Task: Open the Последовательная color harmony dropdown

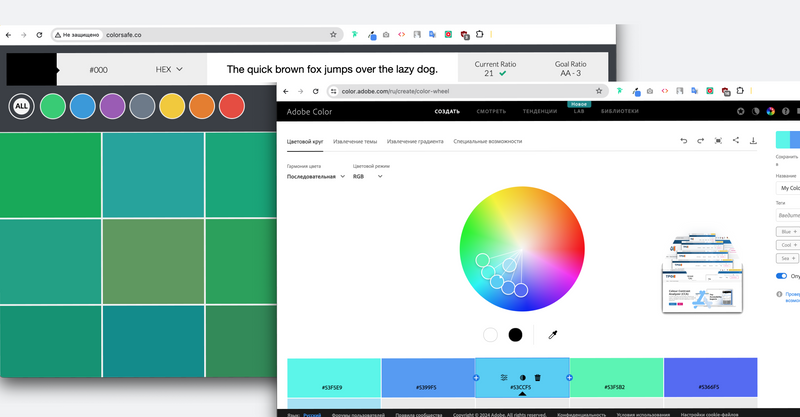Action: point(316,177)
